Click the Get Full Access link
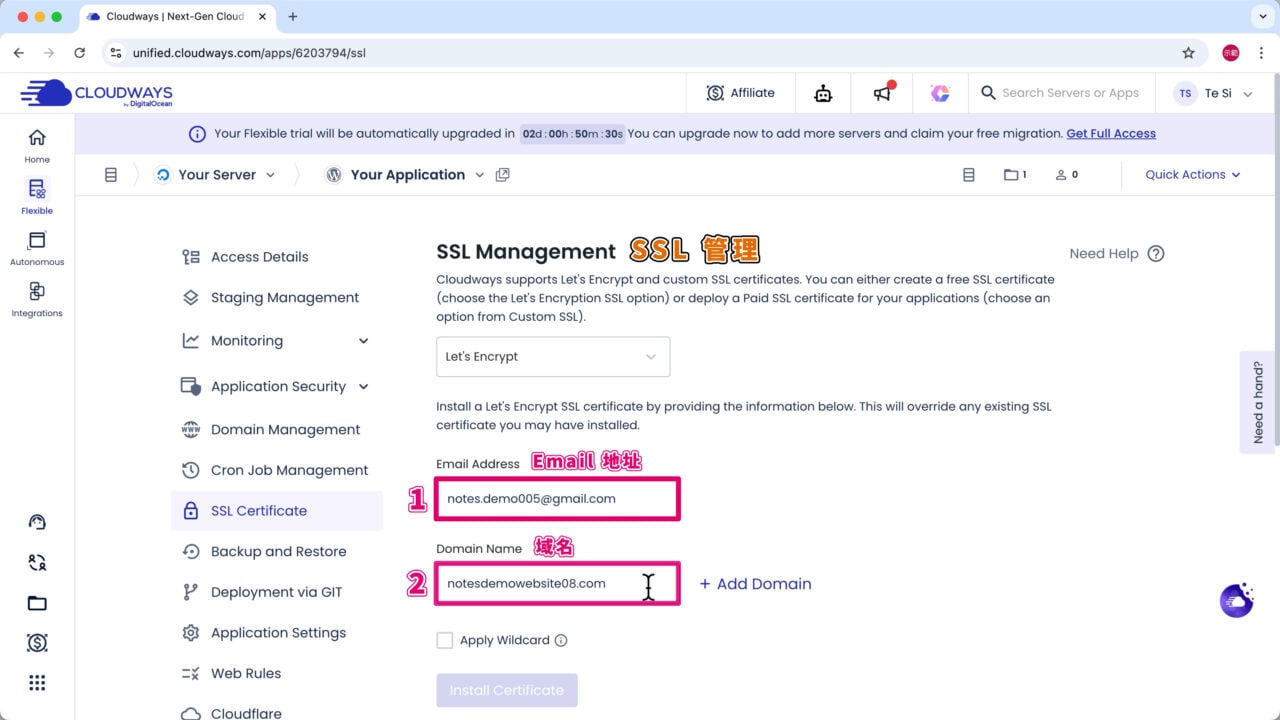1280x720 pixels. click(1110, 133)
